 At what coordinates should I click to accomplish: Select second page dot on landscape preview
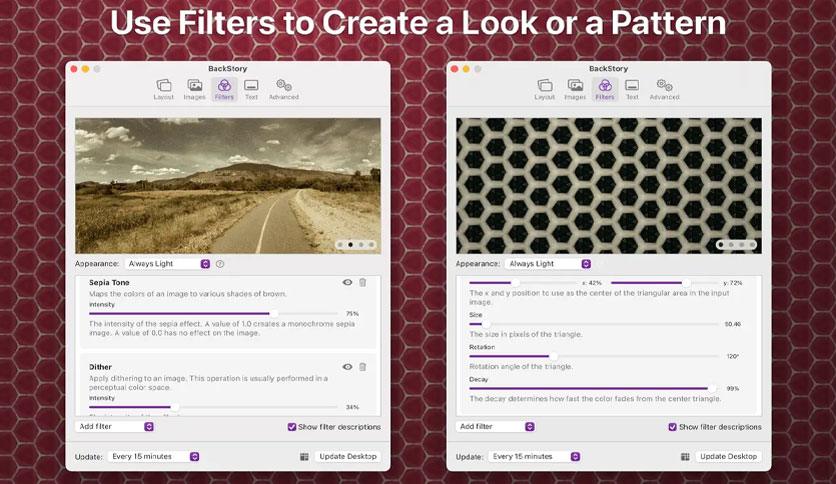click(350, 245)
